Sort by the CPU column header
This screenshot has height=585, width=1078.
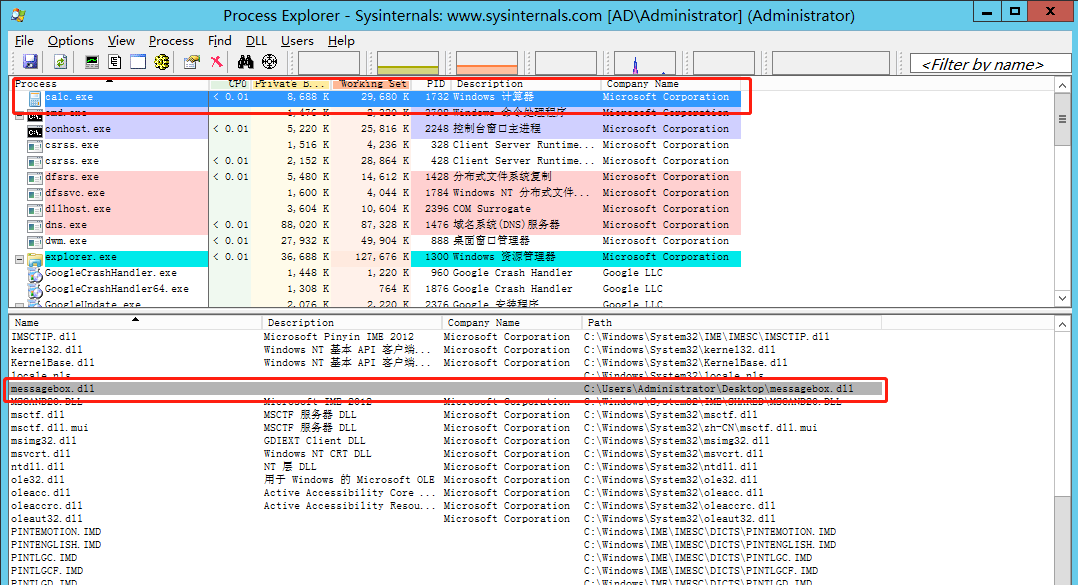(x=230, y=83)
